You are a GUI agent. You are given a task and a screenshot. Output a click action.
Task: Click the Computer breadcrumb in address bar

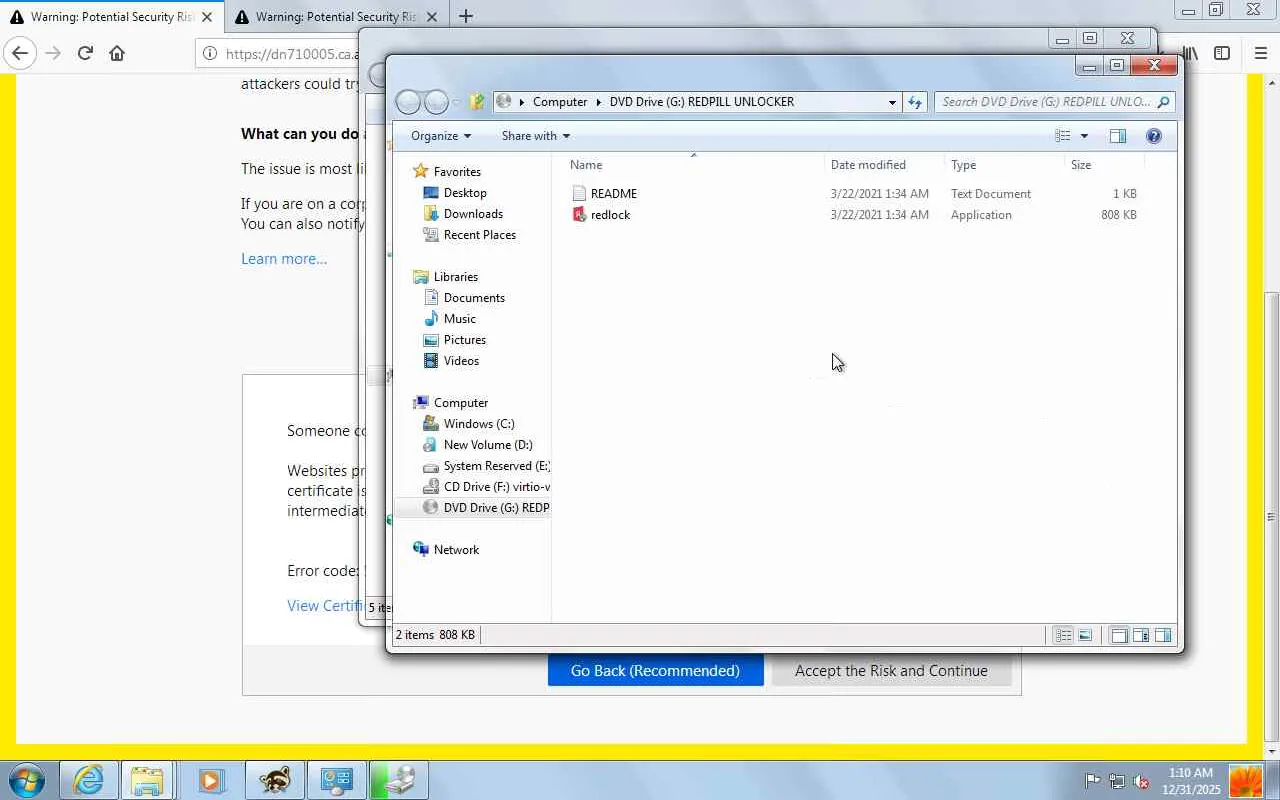click(x=560, y=102)
